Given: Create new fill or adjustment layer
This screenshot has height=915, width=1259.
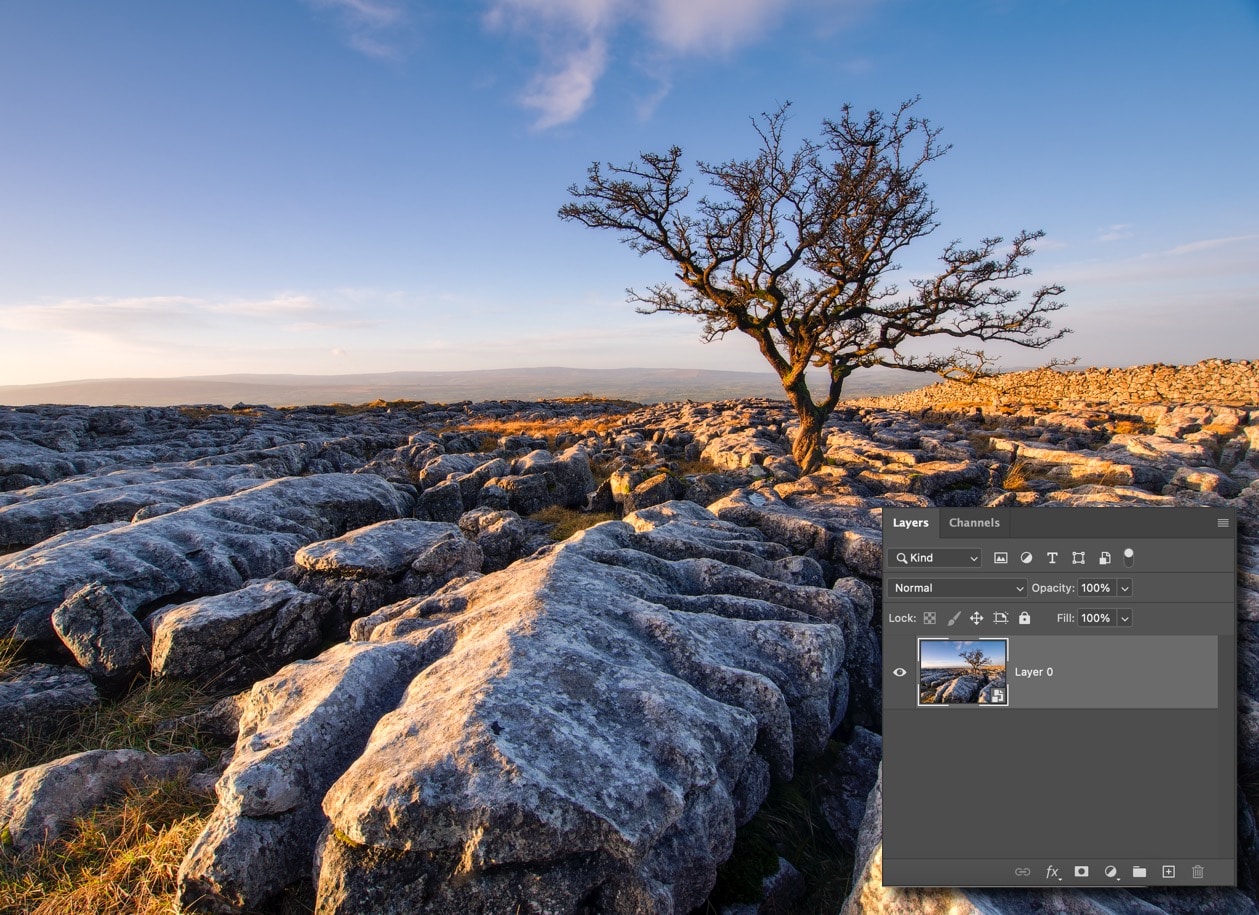Looking at the screenshot, I should 1110,872.
